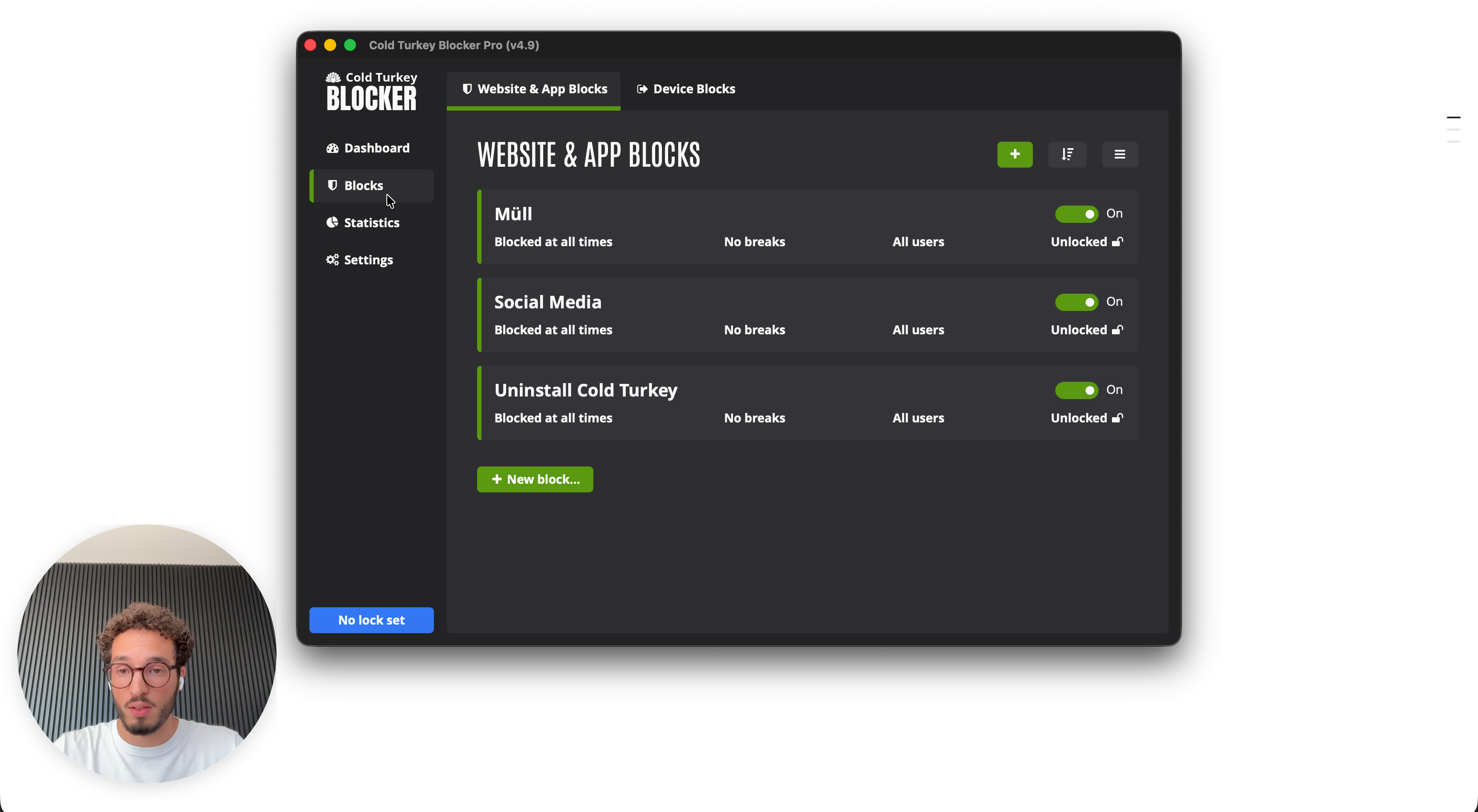Click 'Blocked at all times' in Müll row

click(x=553, y=241)
